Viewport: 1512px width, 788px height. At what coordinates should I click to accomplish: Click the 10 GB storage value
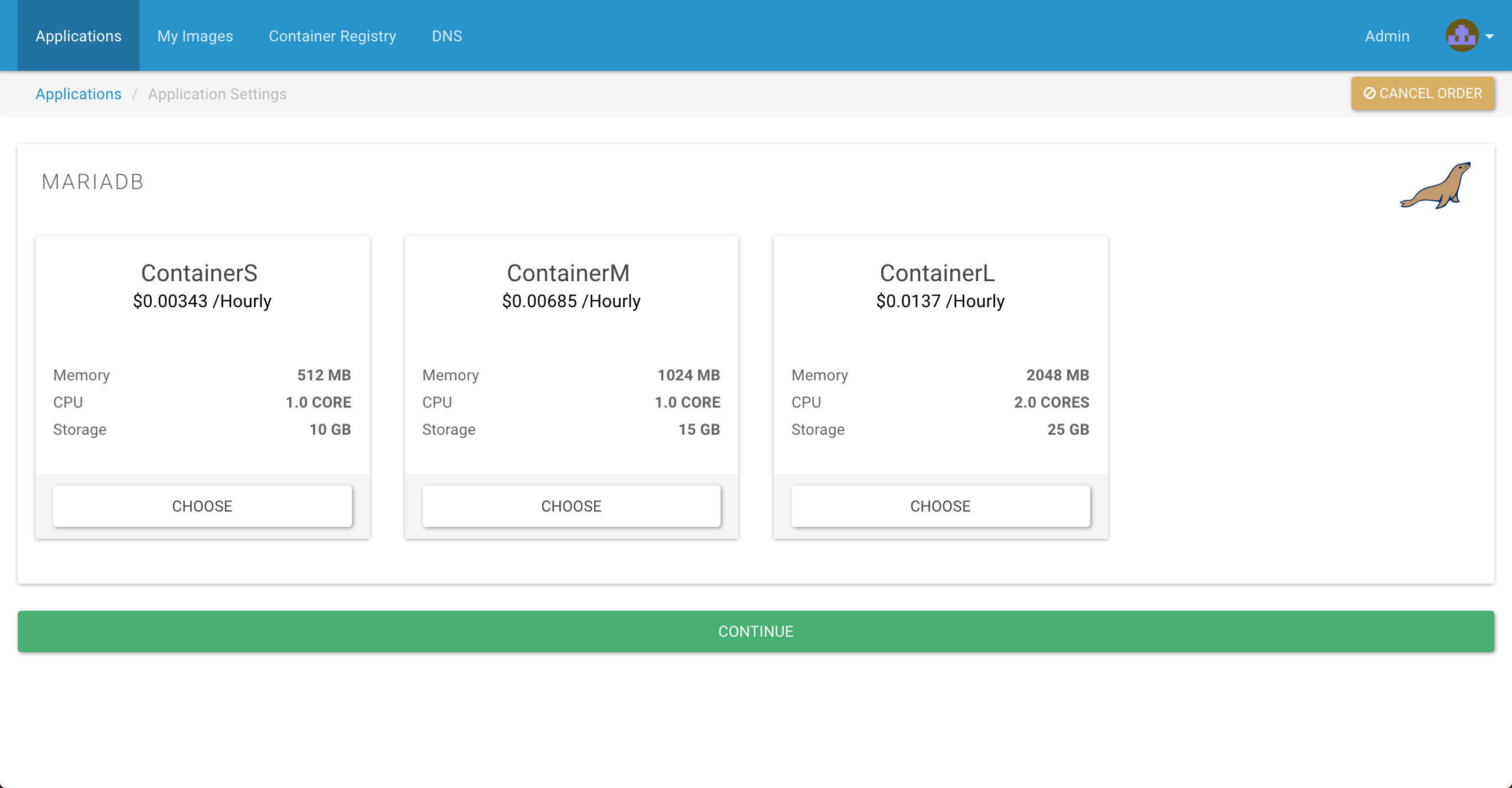(x=330, y=429)
